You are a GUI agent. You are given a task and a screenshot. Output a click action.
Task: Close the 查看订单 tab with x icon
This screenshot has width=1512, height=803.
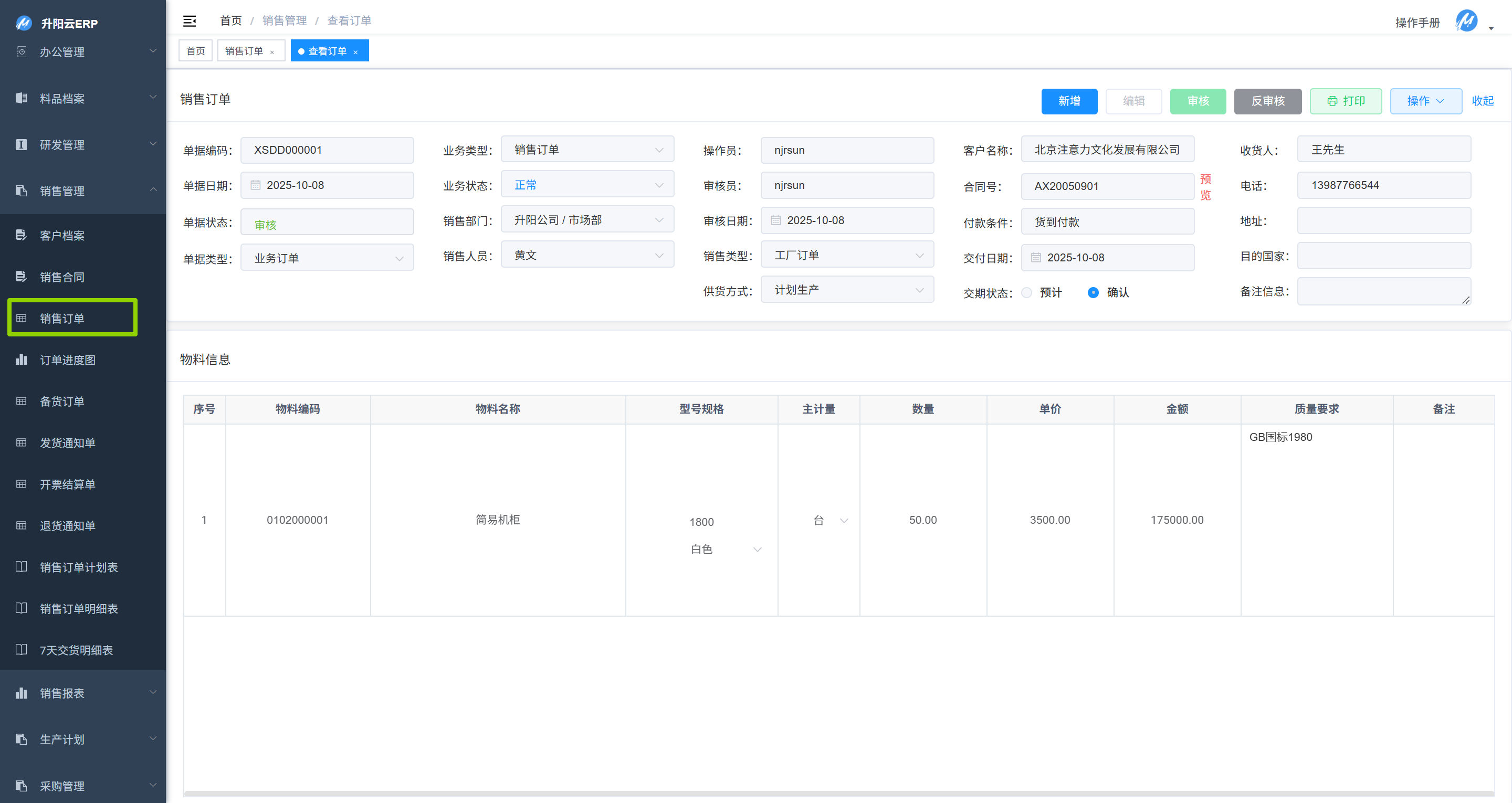pos(356,52)
